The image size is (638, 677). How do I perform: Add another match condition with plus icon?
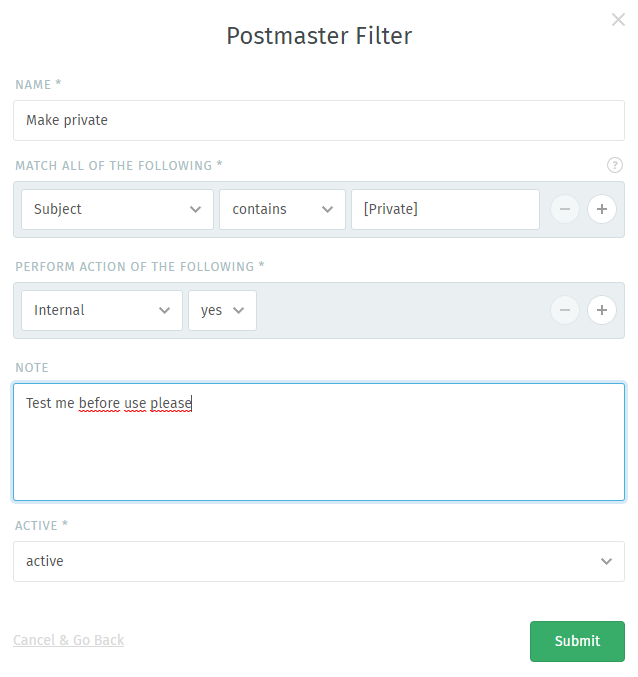click(x=601, y=209)
